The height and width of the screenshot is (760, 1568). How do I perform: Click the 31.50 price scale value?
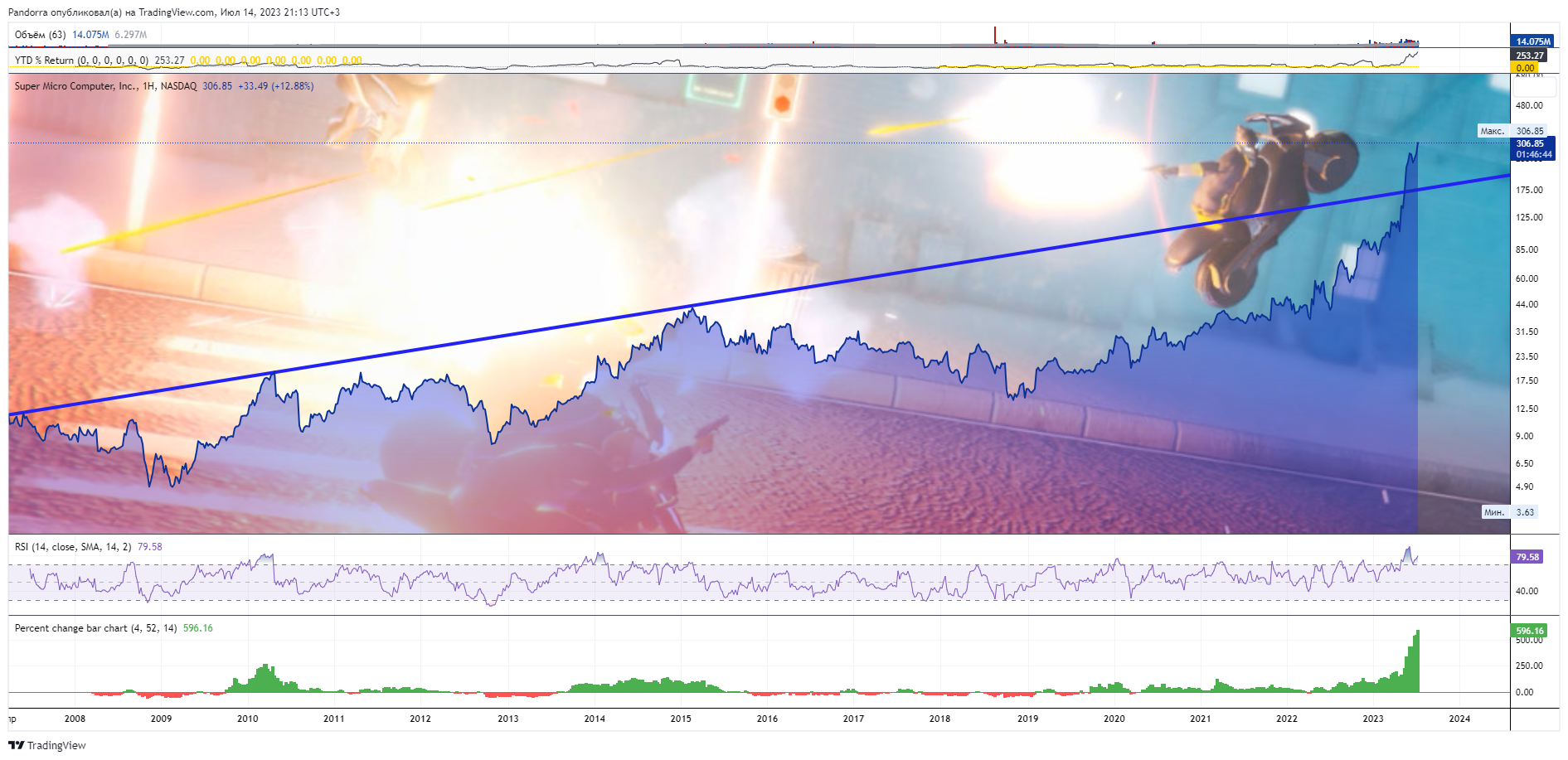pyautogui.click(x=1527, y=332)
